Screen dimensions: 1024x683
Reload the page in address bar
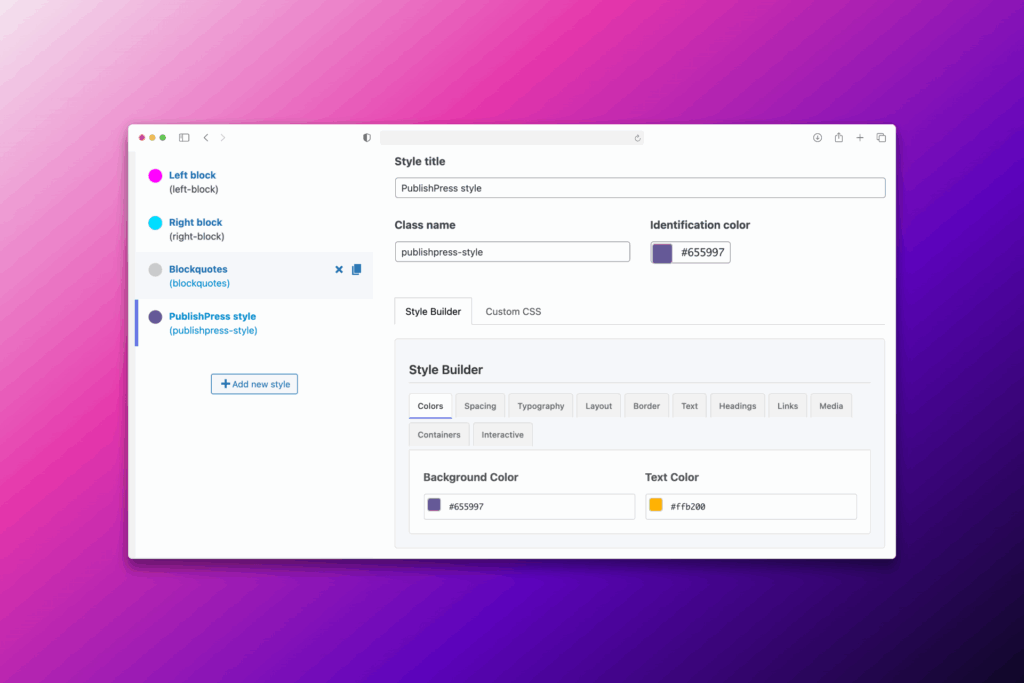(637, 138)
